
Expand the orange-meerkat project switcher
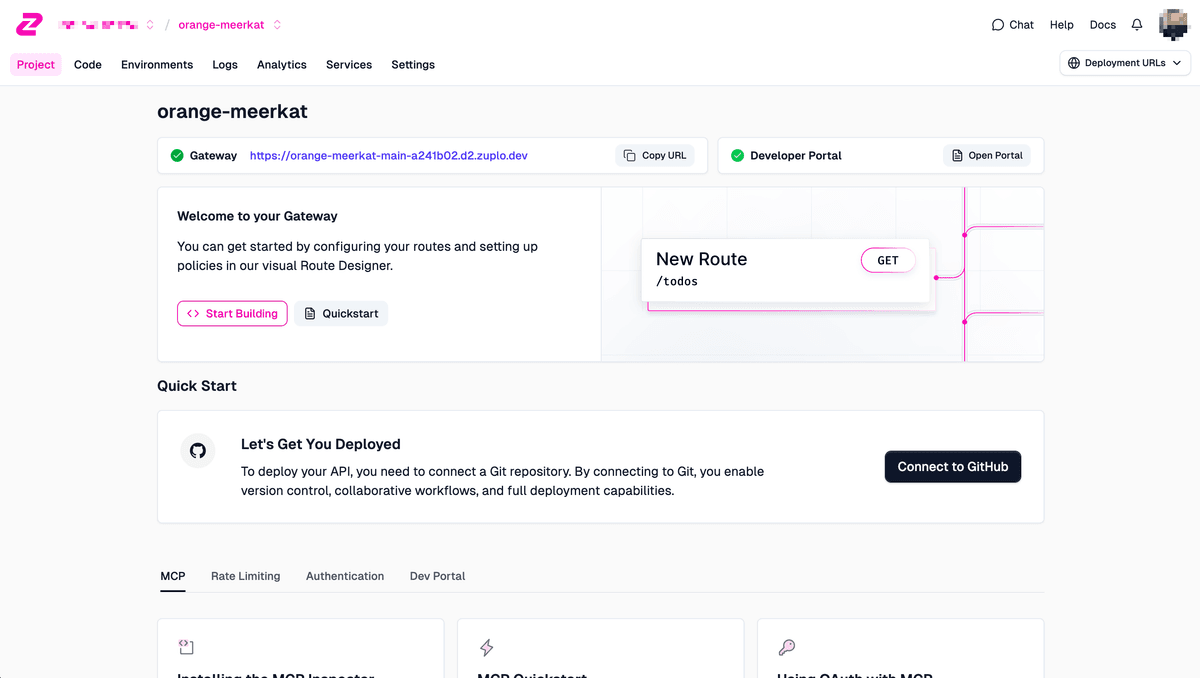point(277,25)
